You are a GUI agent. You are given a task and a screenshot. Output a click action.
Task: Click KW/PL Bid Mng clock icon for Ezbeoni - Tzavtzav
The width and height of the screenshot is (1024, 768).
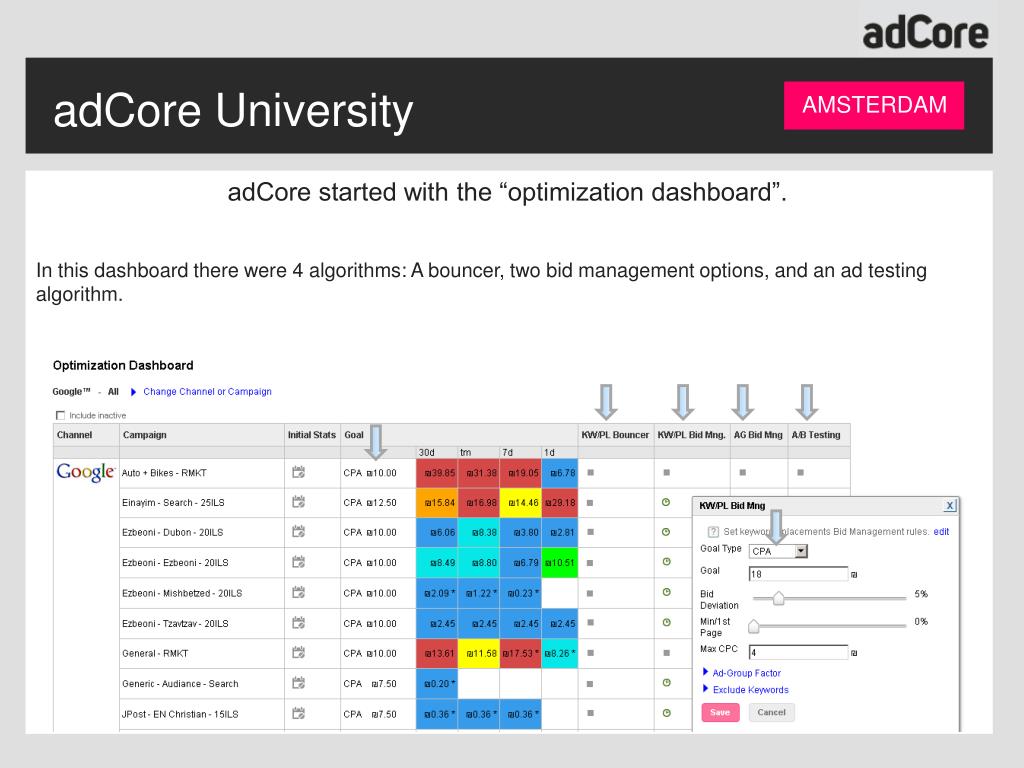(666, 623)
